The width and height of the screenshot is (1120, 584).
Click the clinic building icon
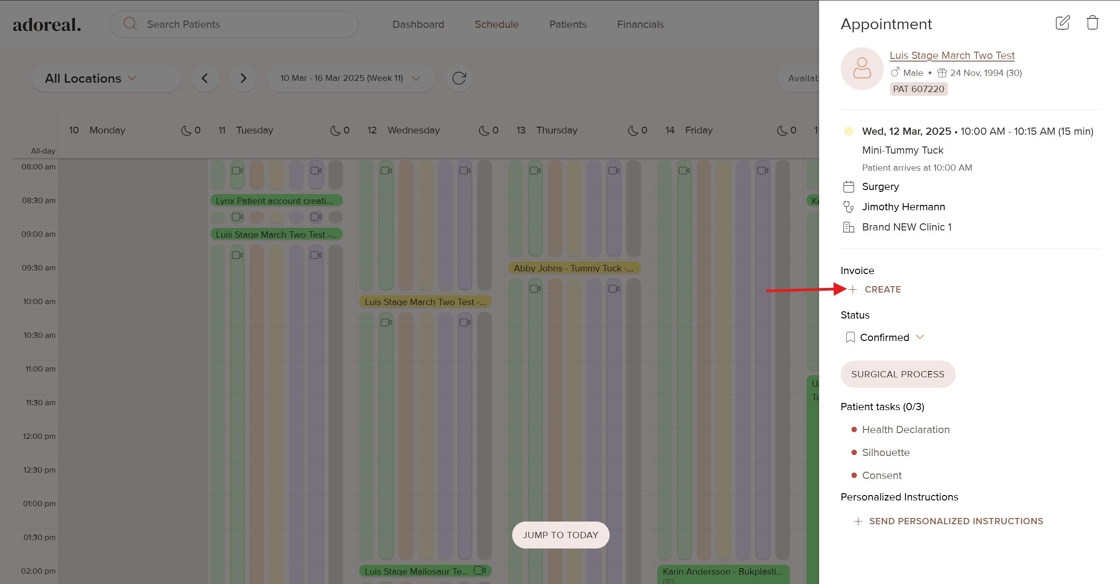point(849,227)
